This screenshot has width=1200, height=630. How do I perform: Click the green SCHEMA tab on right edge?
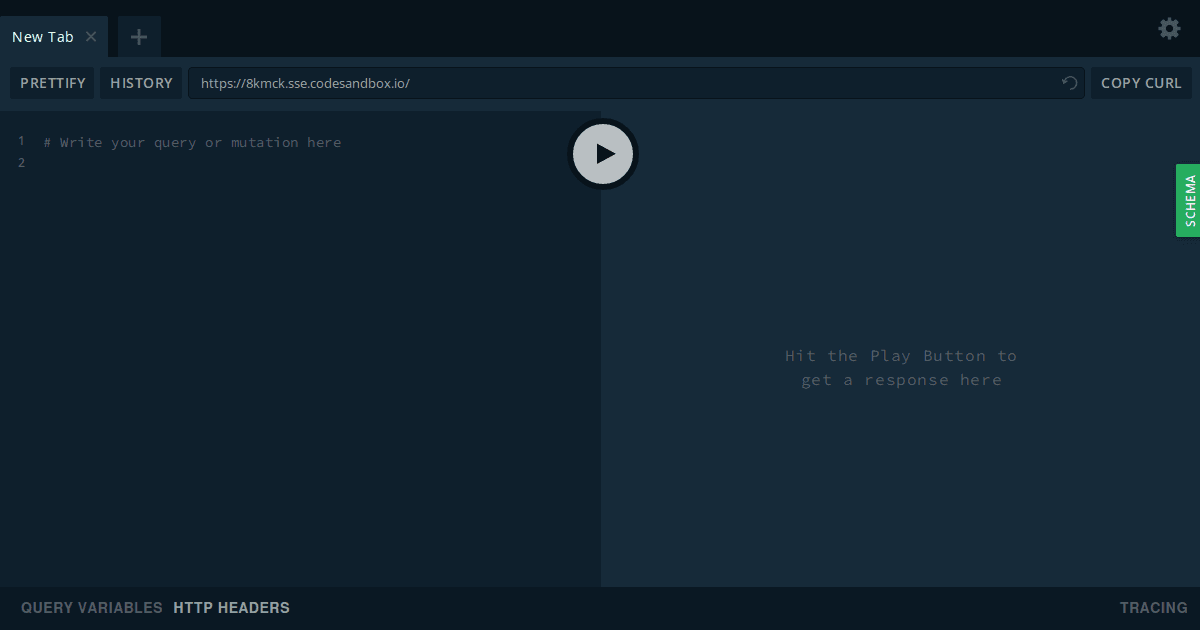pos(1189,200)
